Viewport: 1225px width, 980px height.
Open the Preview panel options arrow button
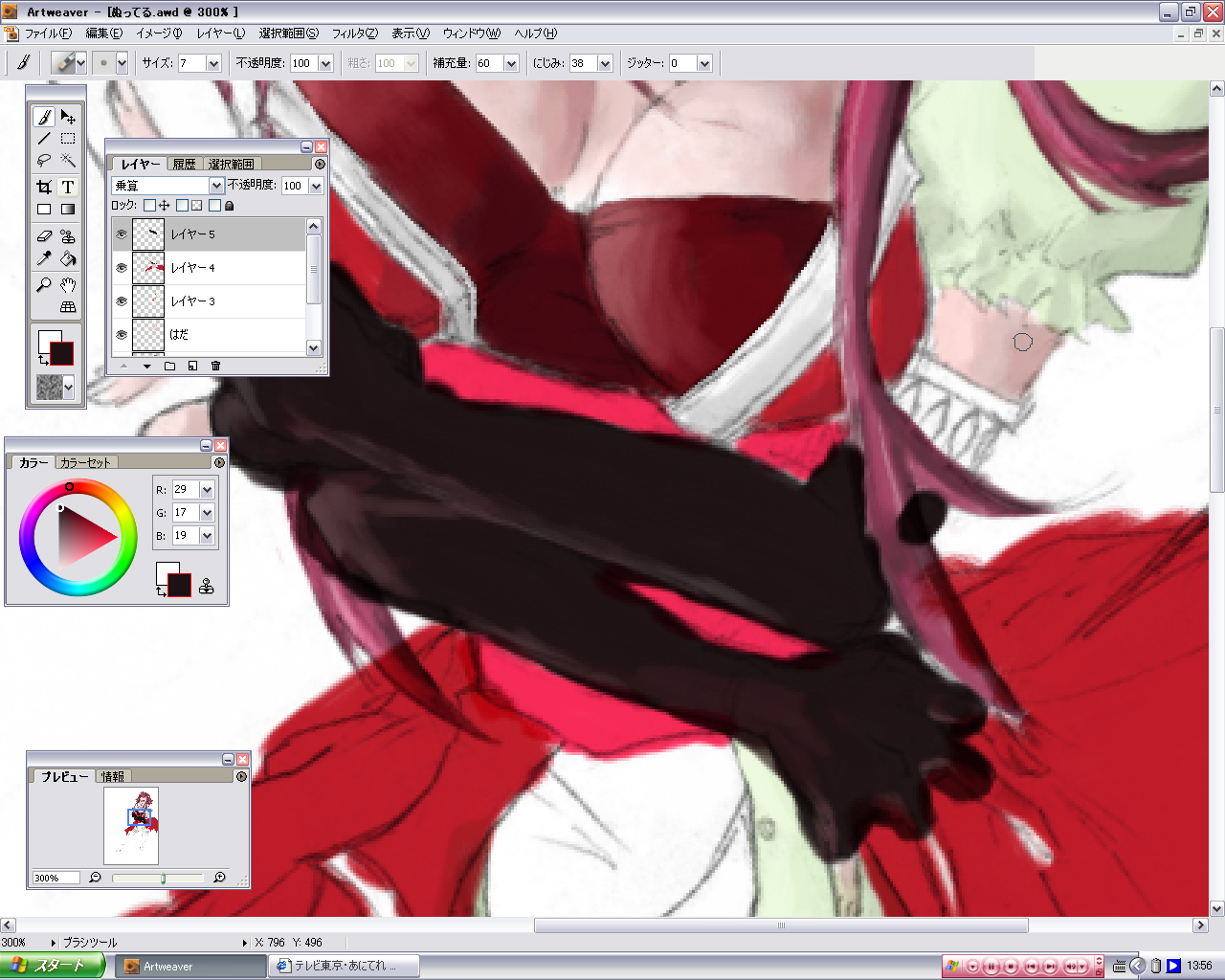pos(241,776)
